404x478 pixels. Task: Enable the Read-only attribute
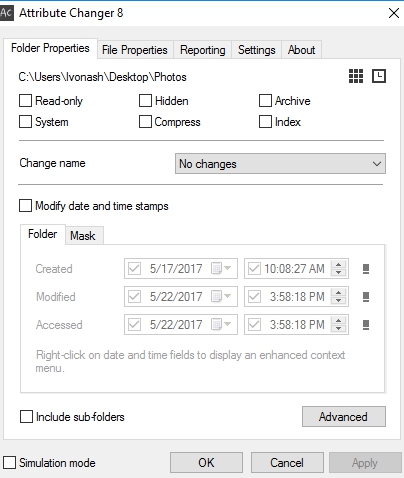point(25,101)
